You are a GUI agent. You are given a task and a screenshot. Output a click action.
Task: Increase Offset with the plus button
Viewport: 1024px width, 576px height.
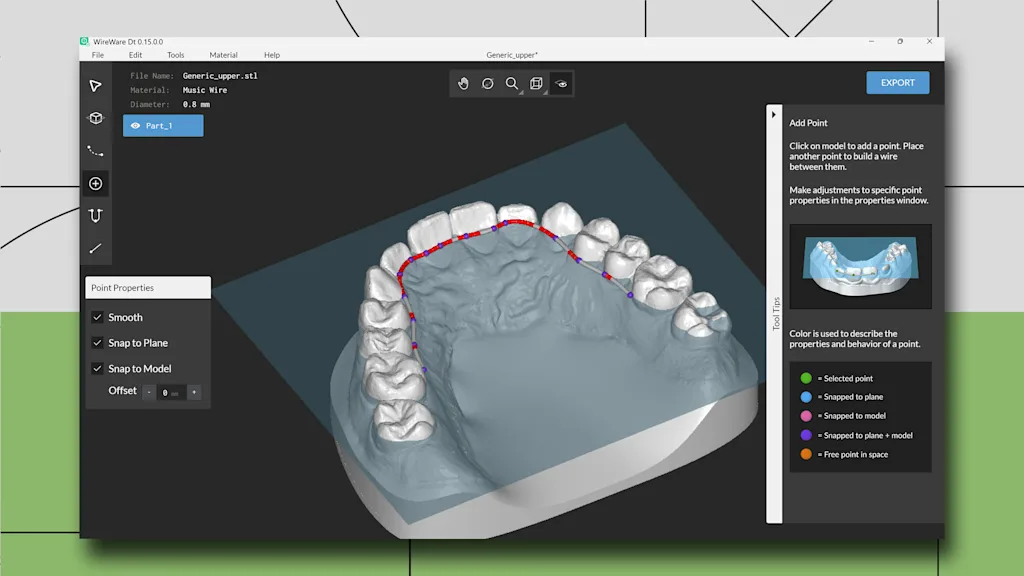pyautogui.click(x=194, y=393)
